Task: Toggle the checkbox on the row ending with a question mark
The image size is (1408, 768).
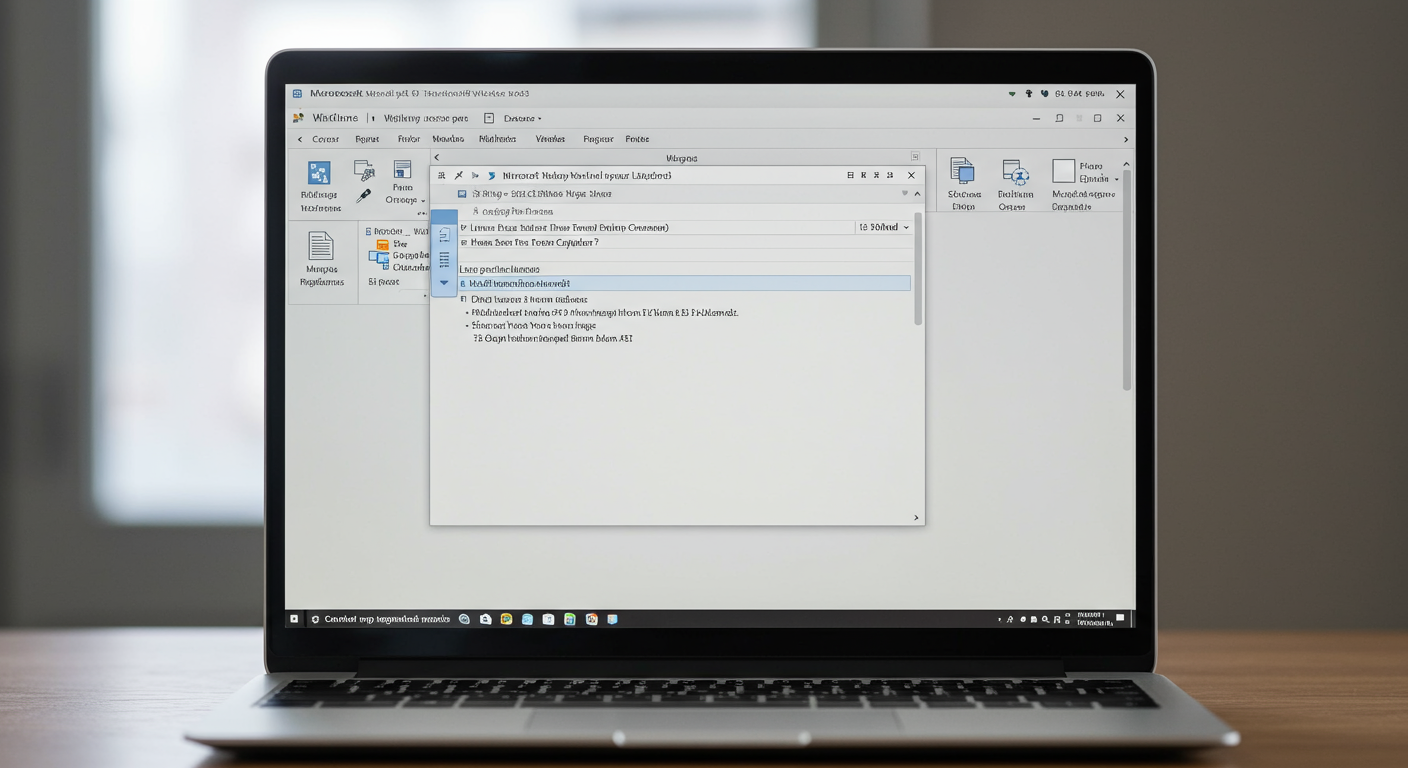Action: [x=464, y=243]
